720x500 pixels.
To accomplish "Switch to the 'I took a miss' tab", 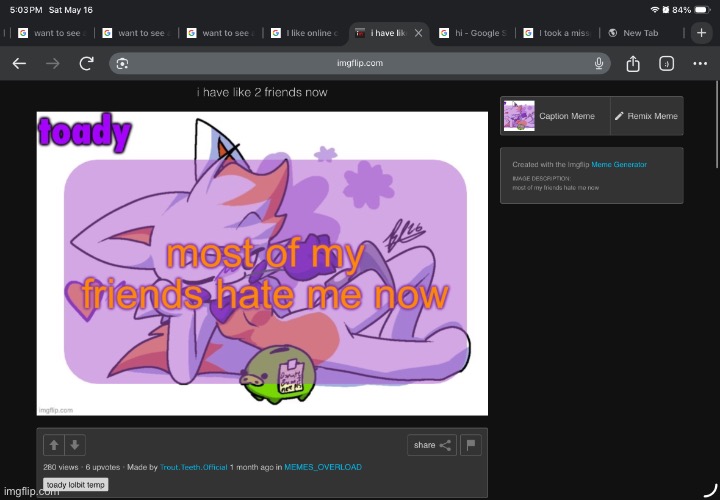I will (x=557, y=33).
